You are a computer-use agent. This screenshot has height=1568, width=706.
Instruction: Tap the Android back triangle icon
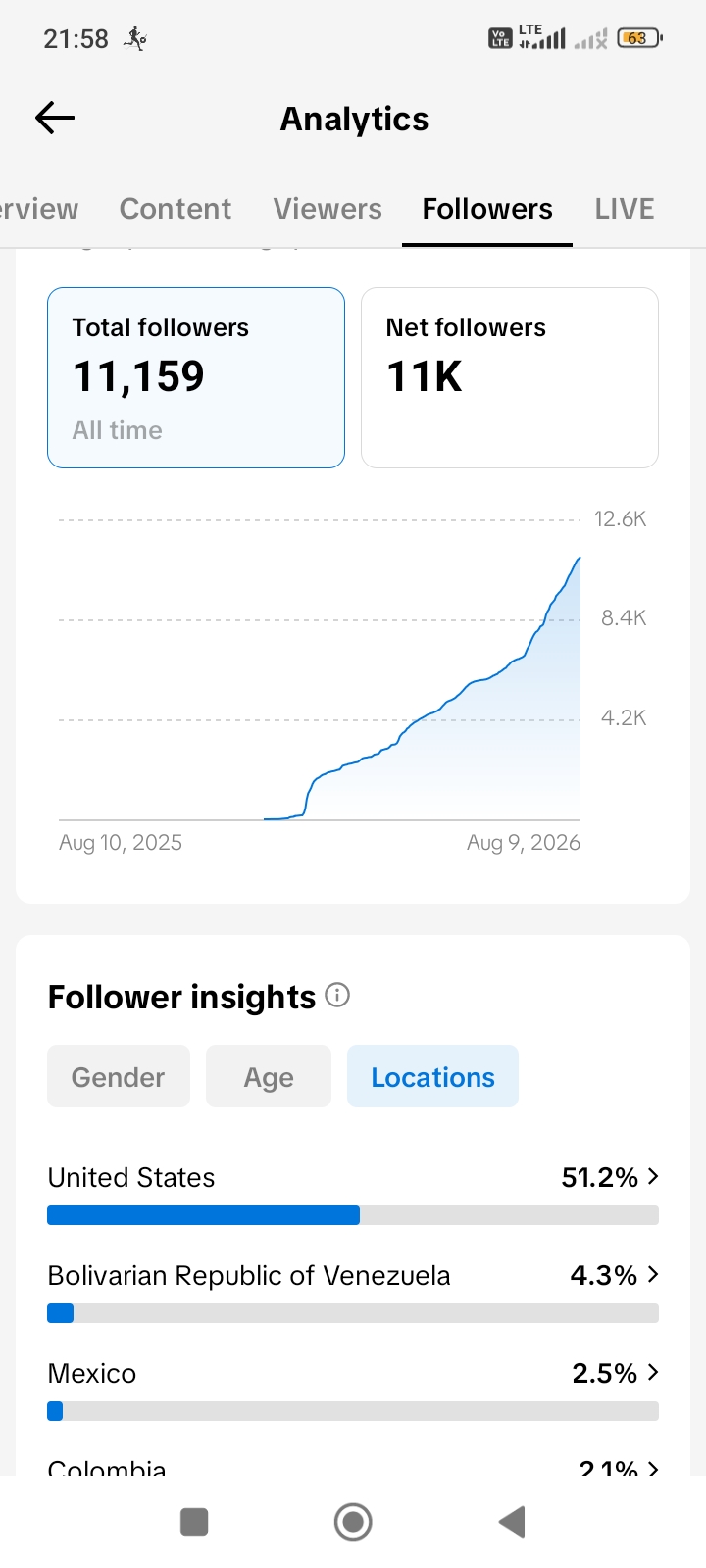pos(512,1522)
